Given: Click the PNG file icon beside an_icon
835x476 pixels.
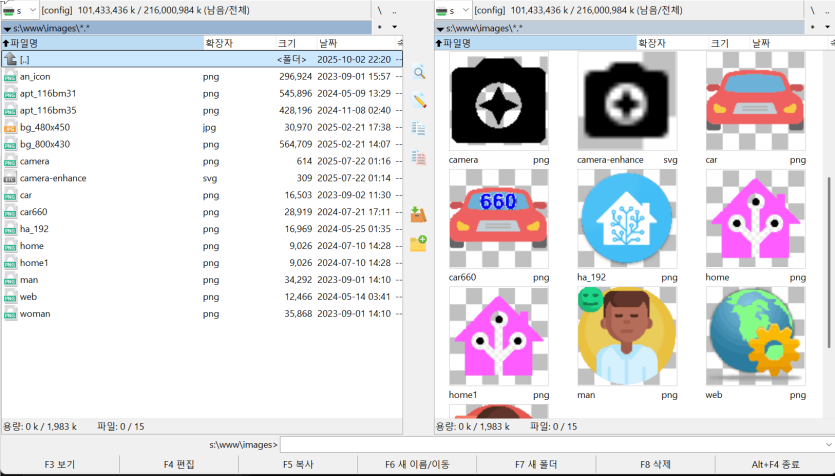Looking at the screenshot, I should point(10,77).
